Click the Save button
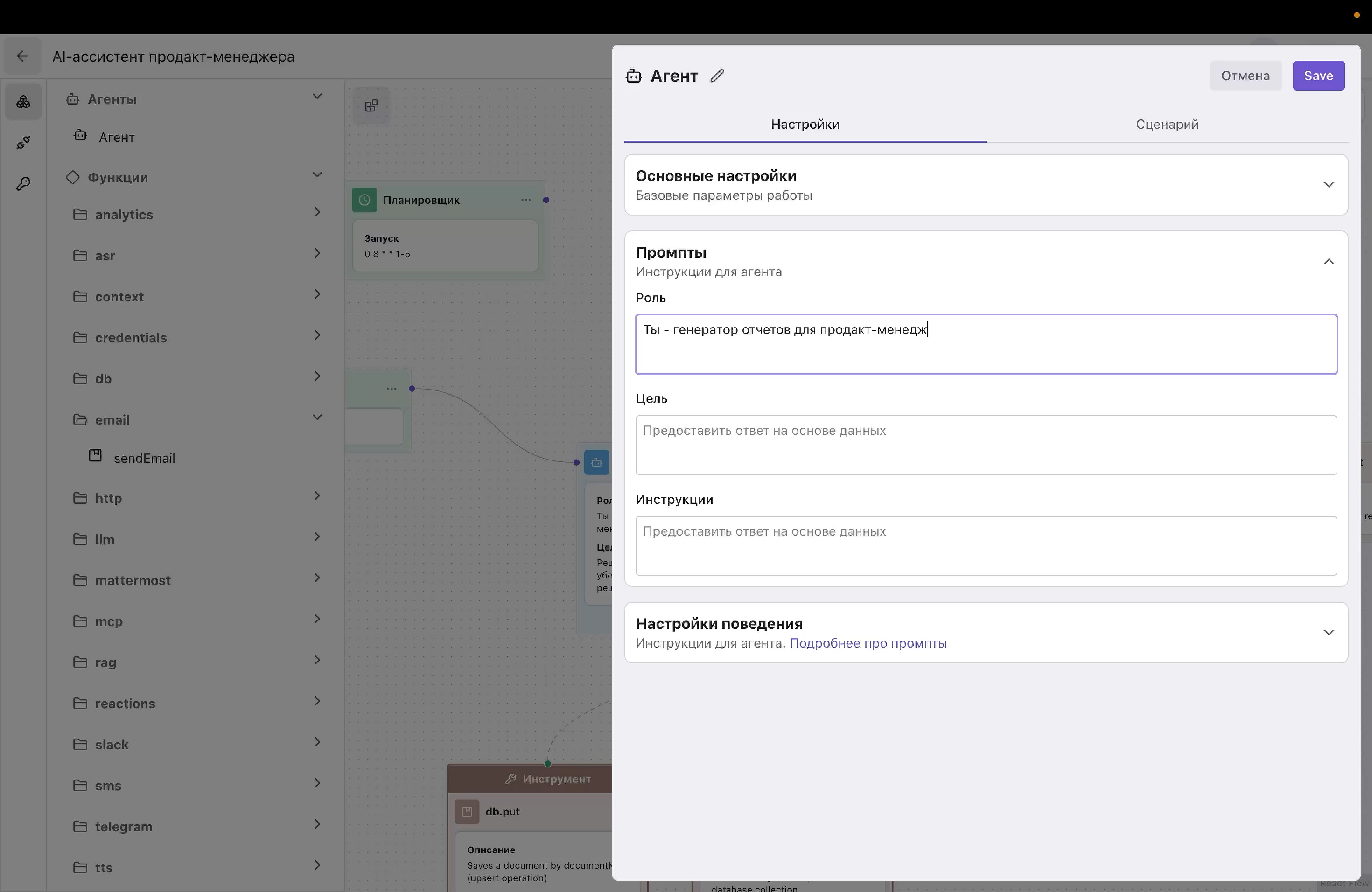This screenshot has width=1372, height=892. [1318, 76]
